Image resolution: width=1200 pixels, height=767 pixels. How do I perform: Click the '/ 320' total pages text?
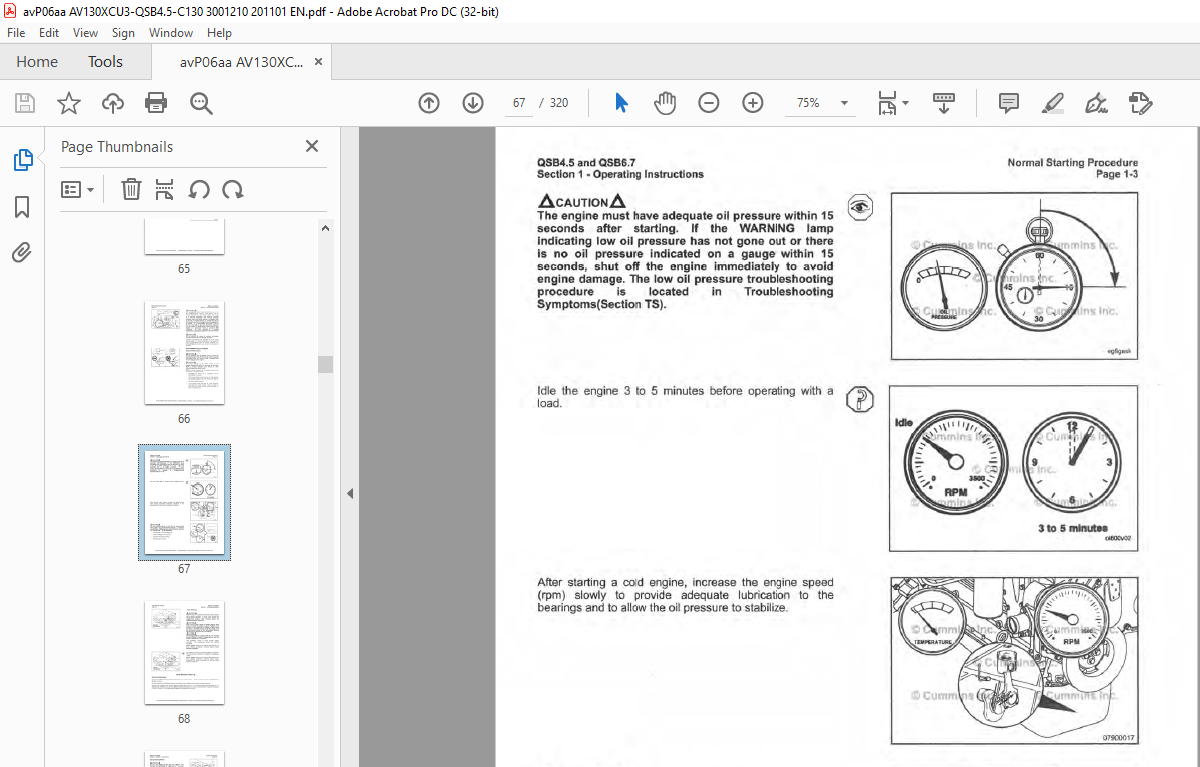point(553,103)
